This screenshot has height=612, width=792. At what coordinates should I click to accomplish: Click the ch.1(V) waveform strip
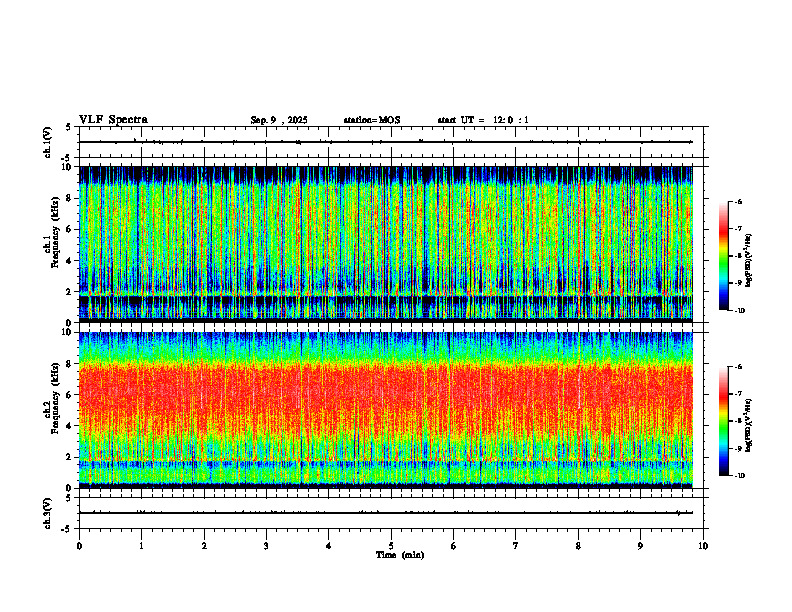391,142
